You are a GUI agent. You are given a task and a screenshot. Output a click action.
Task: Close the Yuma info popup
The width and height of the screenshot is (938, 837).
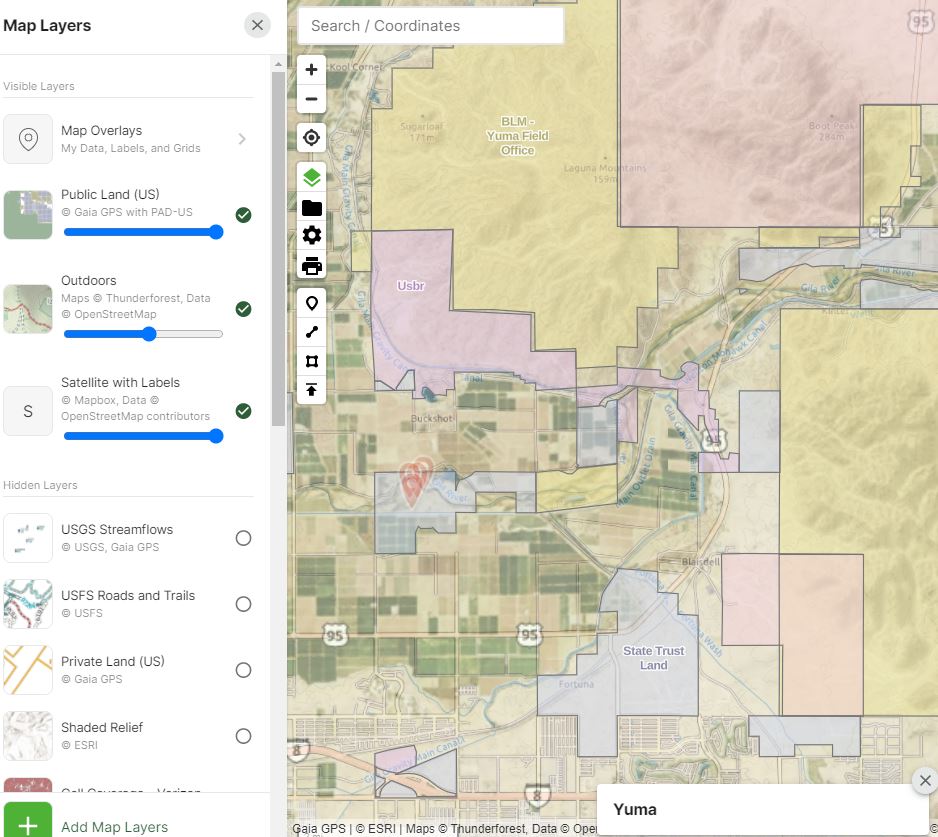tap(923, 781)
